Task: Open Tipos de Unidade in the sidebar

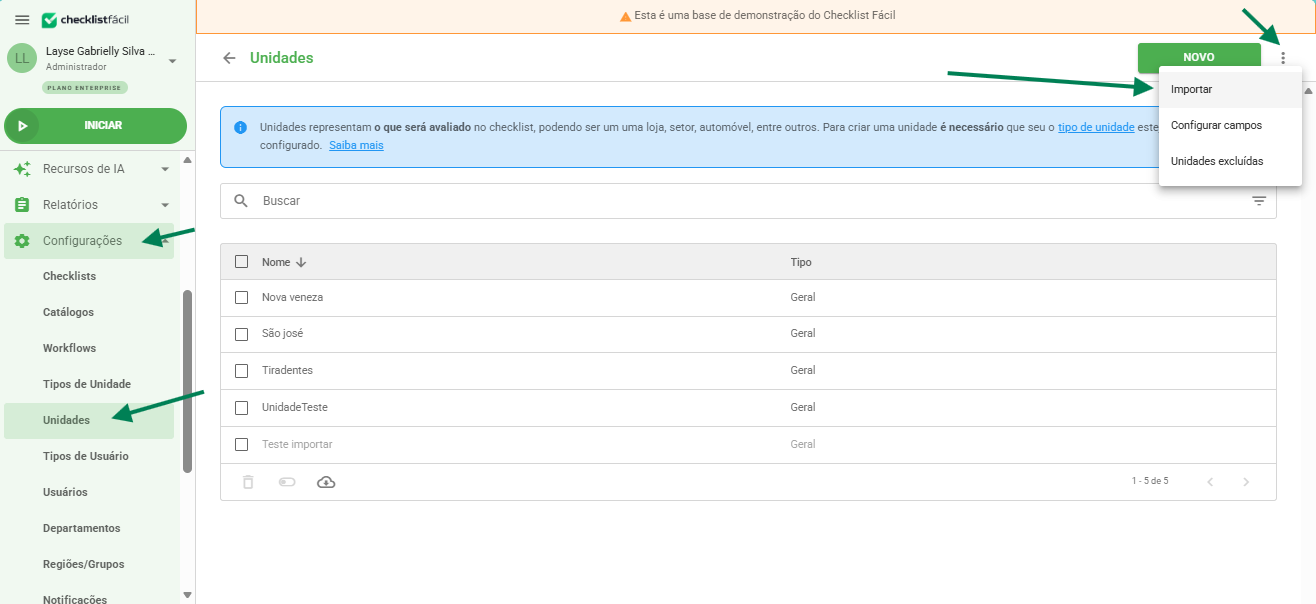Action: coord(87,384)
